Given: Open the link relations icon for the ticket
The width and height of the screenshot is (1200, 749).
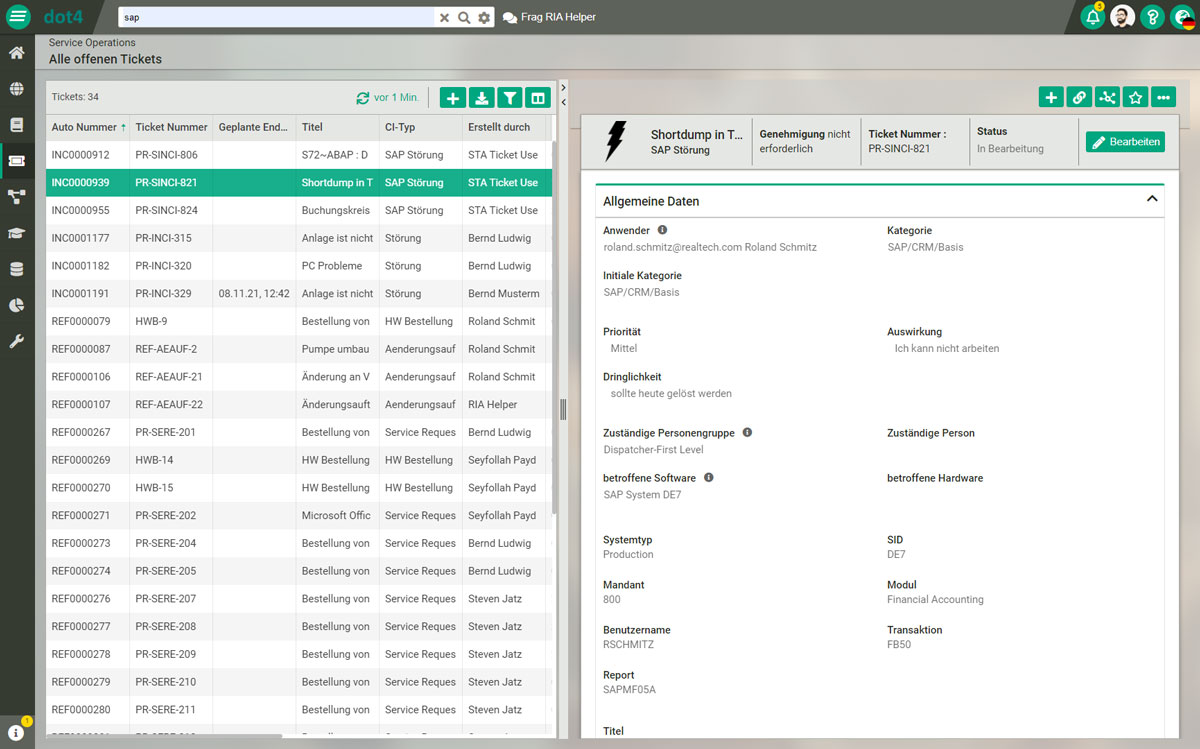Looking at the screenshot, I should pos(1079,97).
